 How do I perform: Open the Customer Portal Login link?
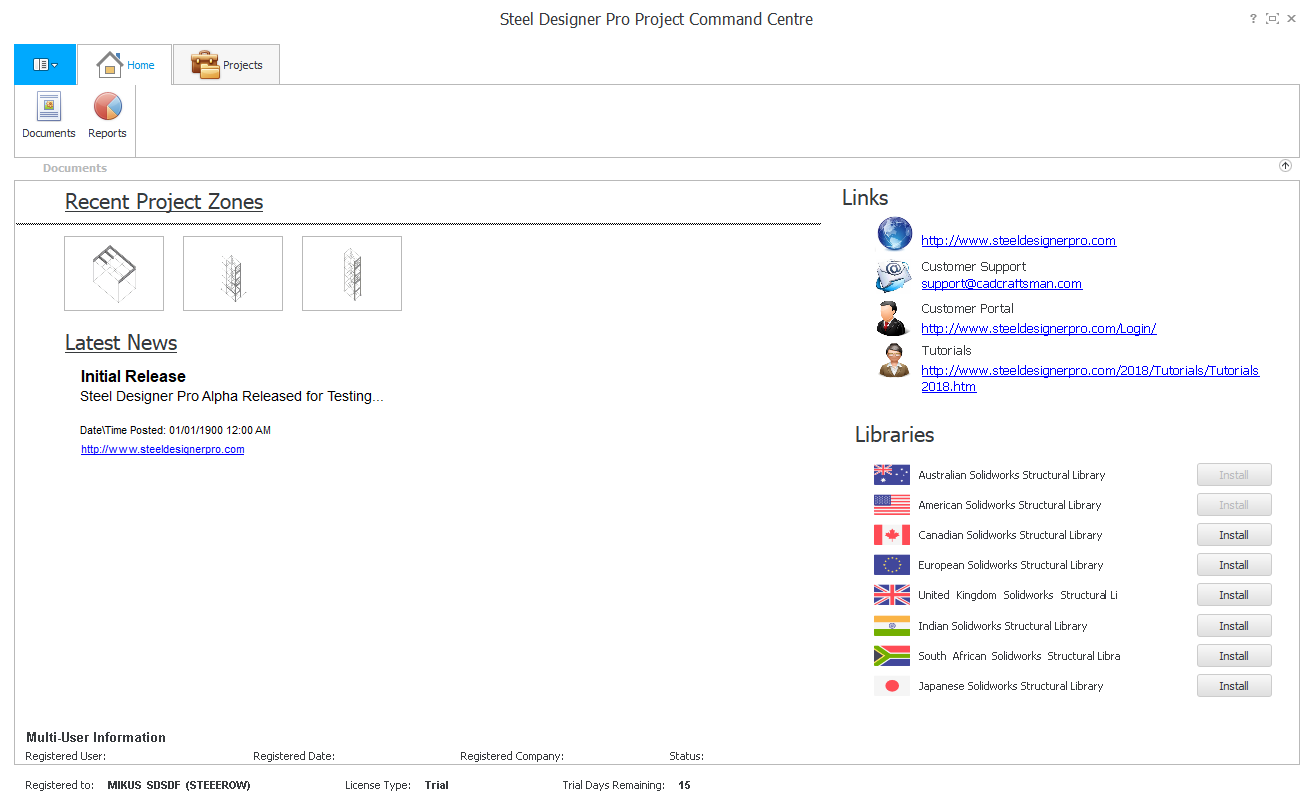click(1038, 329)
